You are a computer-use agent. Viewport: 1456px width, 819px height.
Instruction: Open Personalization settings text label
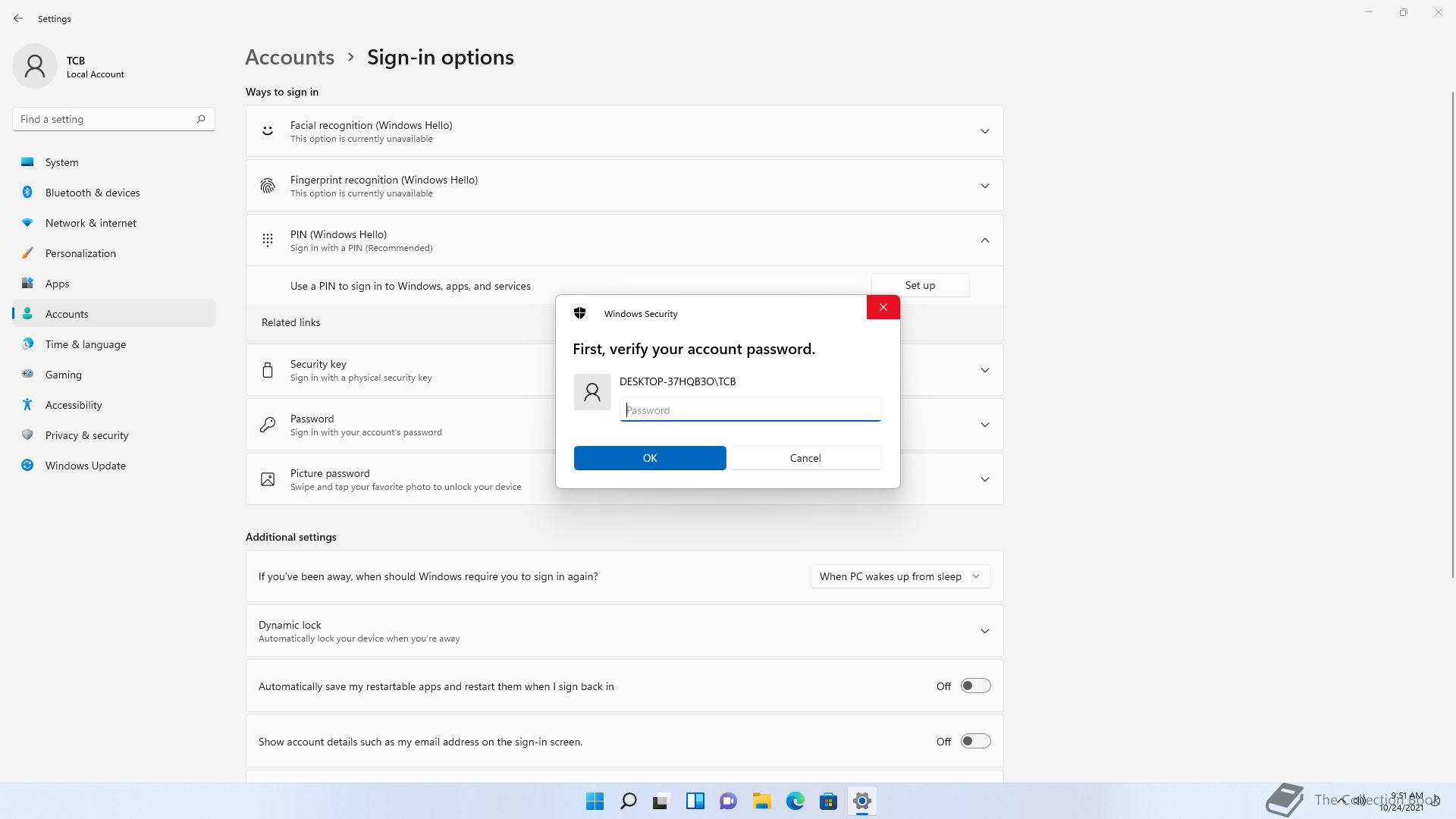click(x=80, y=253)
